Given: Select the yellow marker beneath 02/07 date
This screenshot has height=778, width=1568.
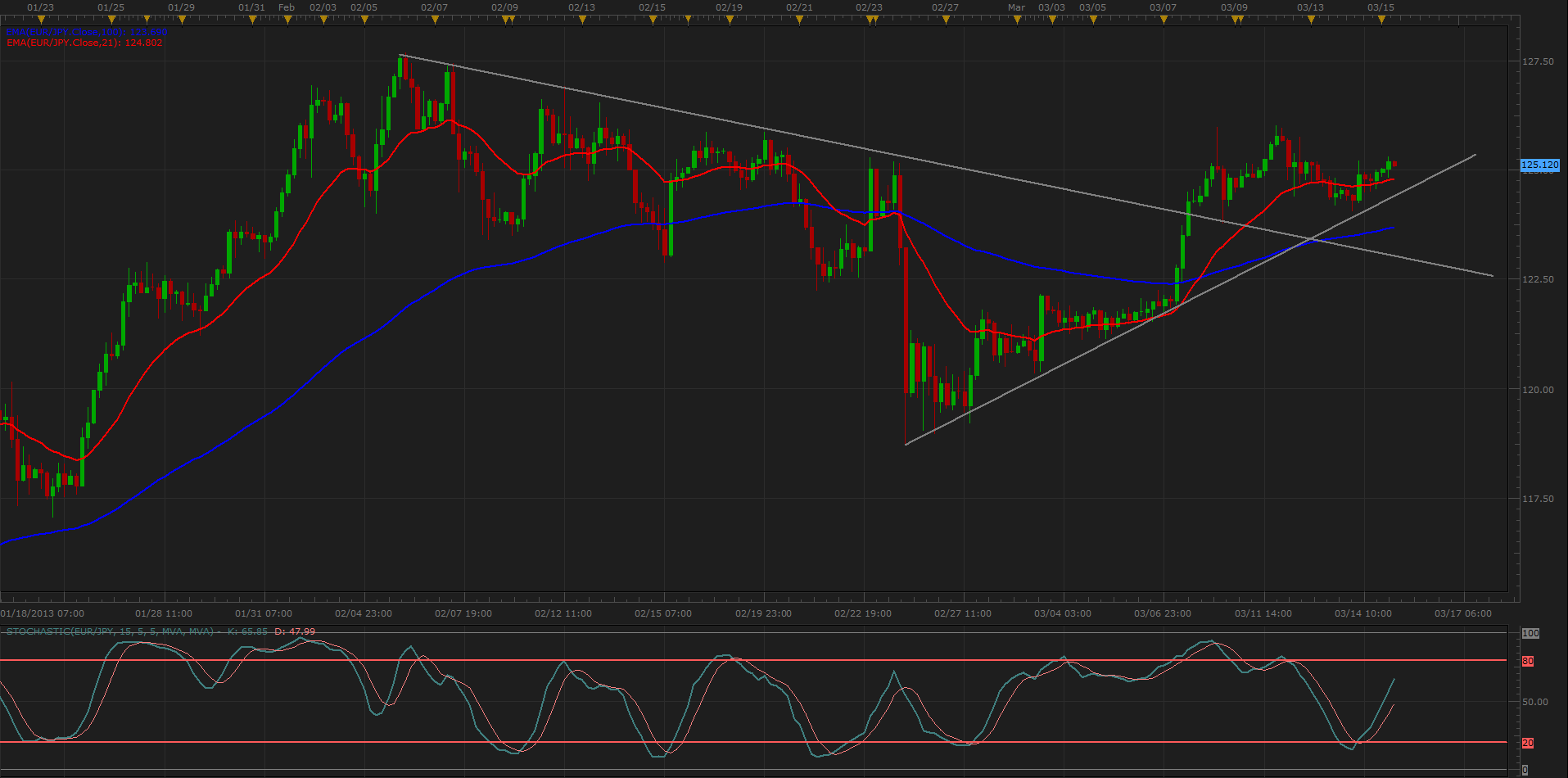Looking at the screenshot, I should point(435,20).
